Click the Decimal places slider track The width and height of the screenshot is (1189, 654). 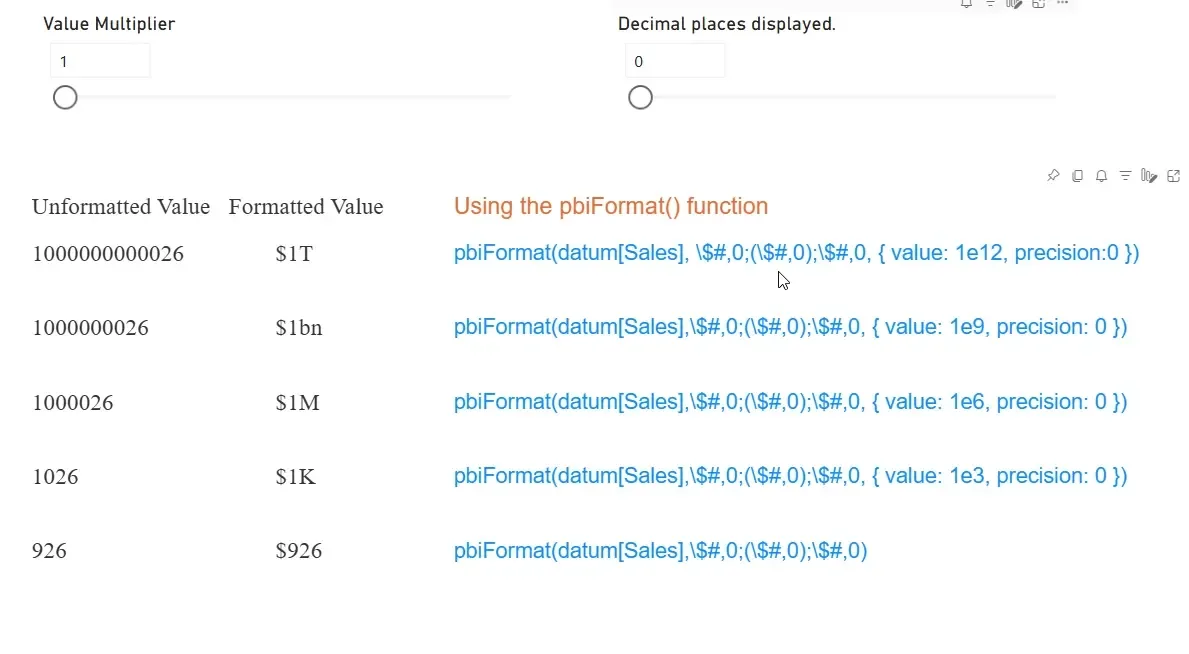[848, 97]
